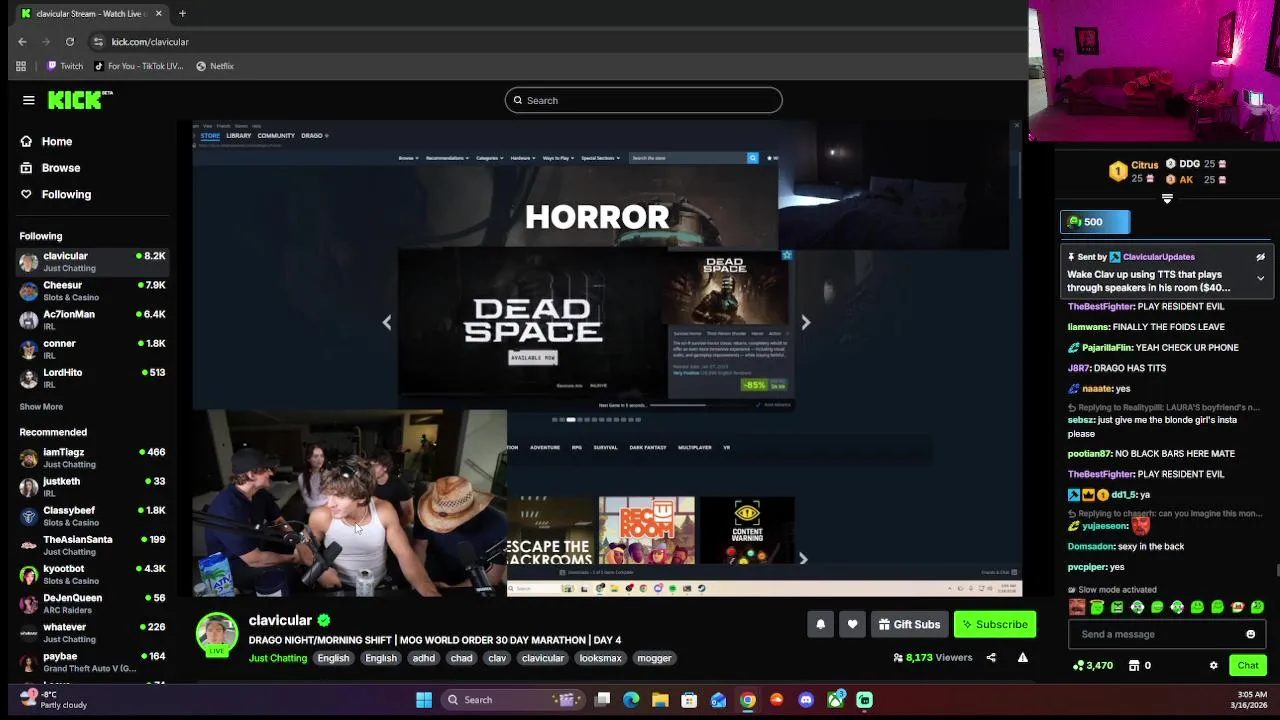
Task: Open the Netflix bookmark
Action: point(214,66)
